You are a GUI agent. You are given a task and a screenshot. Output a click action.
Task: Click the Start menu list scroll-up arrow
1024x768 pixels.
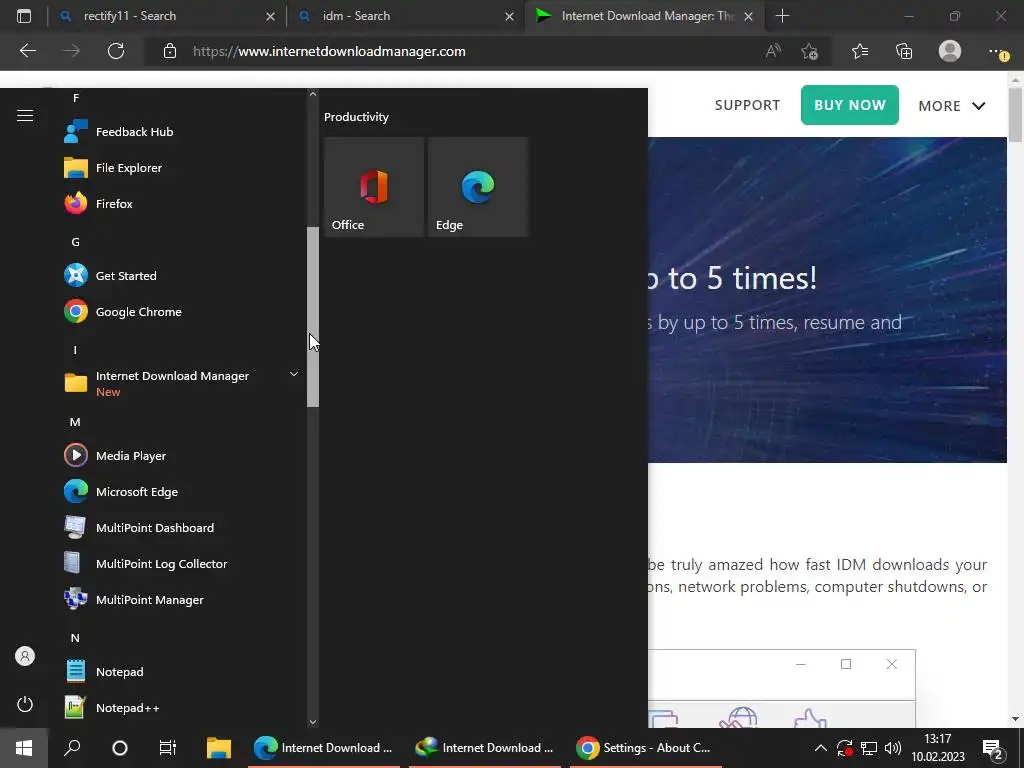coord(313,95)
